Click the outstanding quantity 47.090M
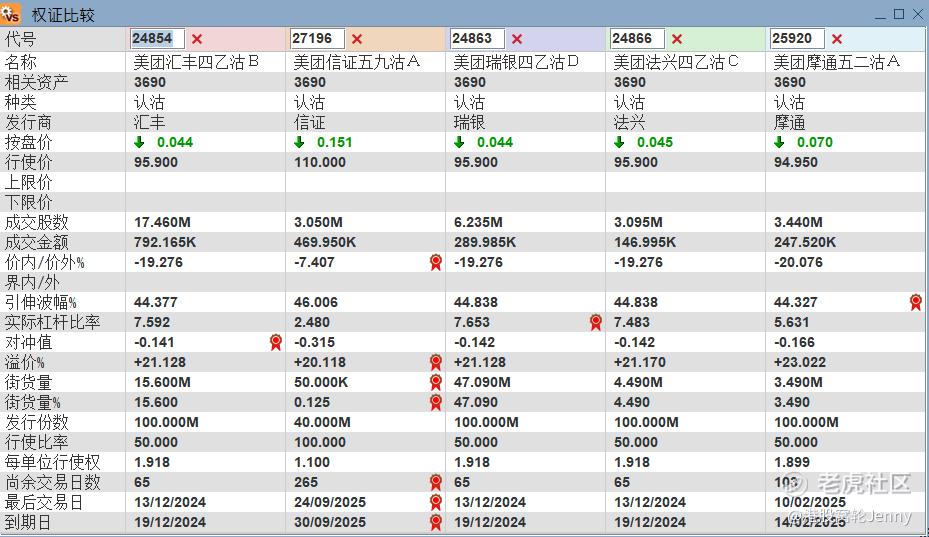This screenshot has height=537, width=929. point(482,382)
